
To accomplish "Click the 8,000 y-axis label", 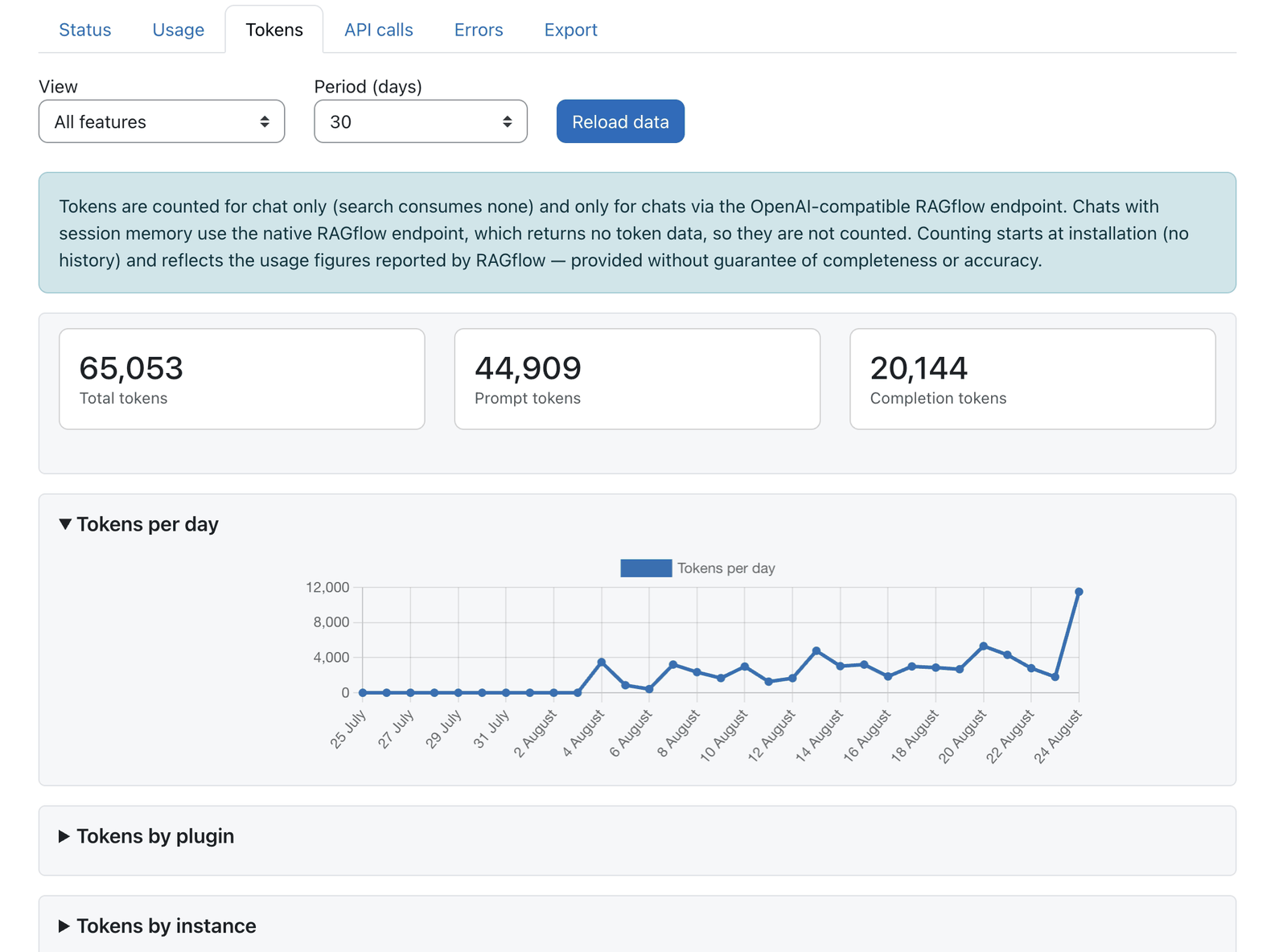I will coord(331,622).
